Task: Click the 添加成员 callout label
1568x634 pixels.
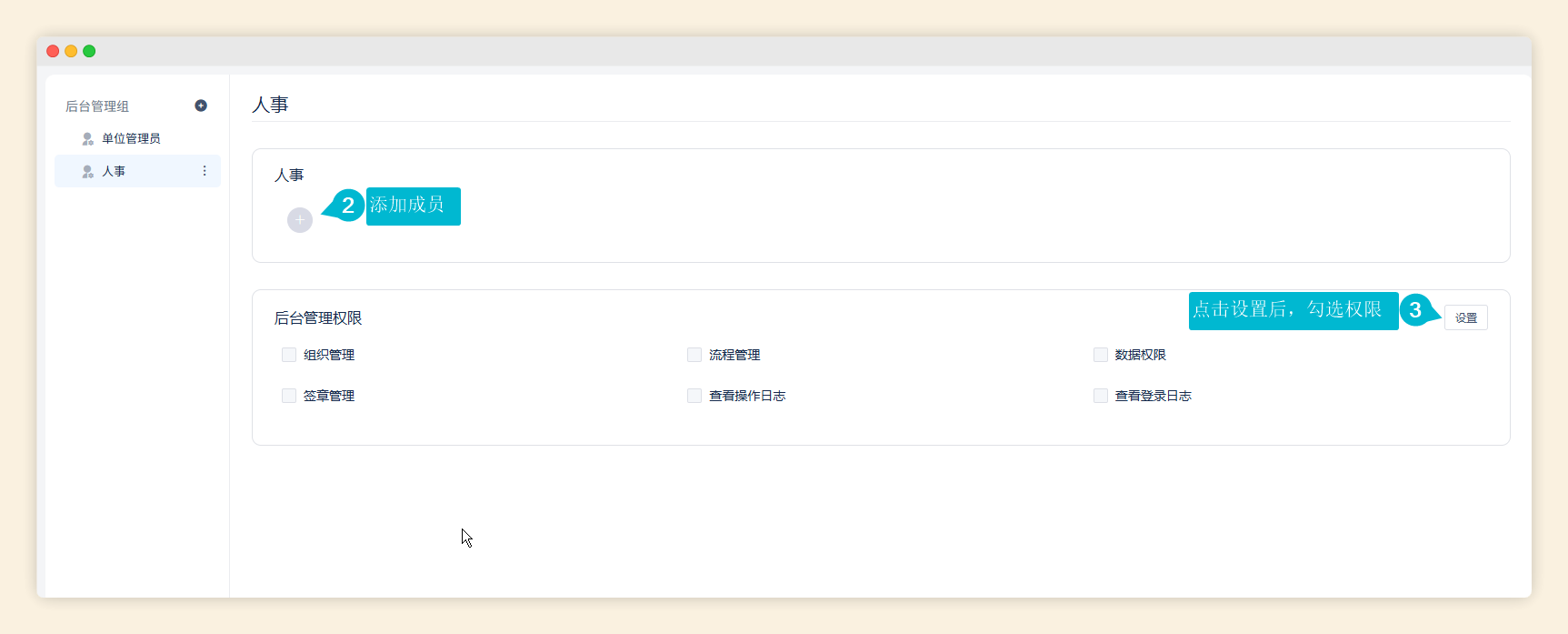Action: [x=413, y=206]
